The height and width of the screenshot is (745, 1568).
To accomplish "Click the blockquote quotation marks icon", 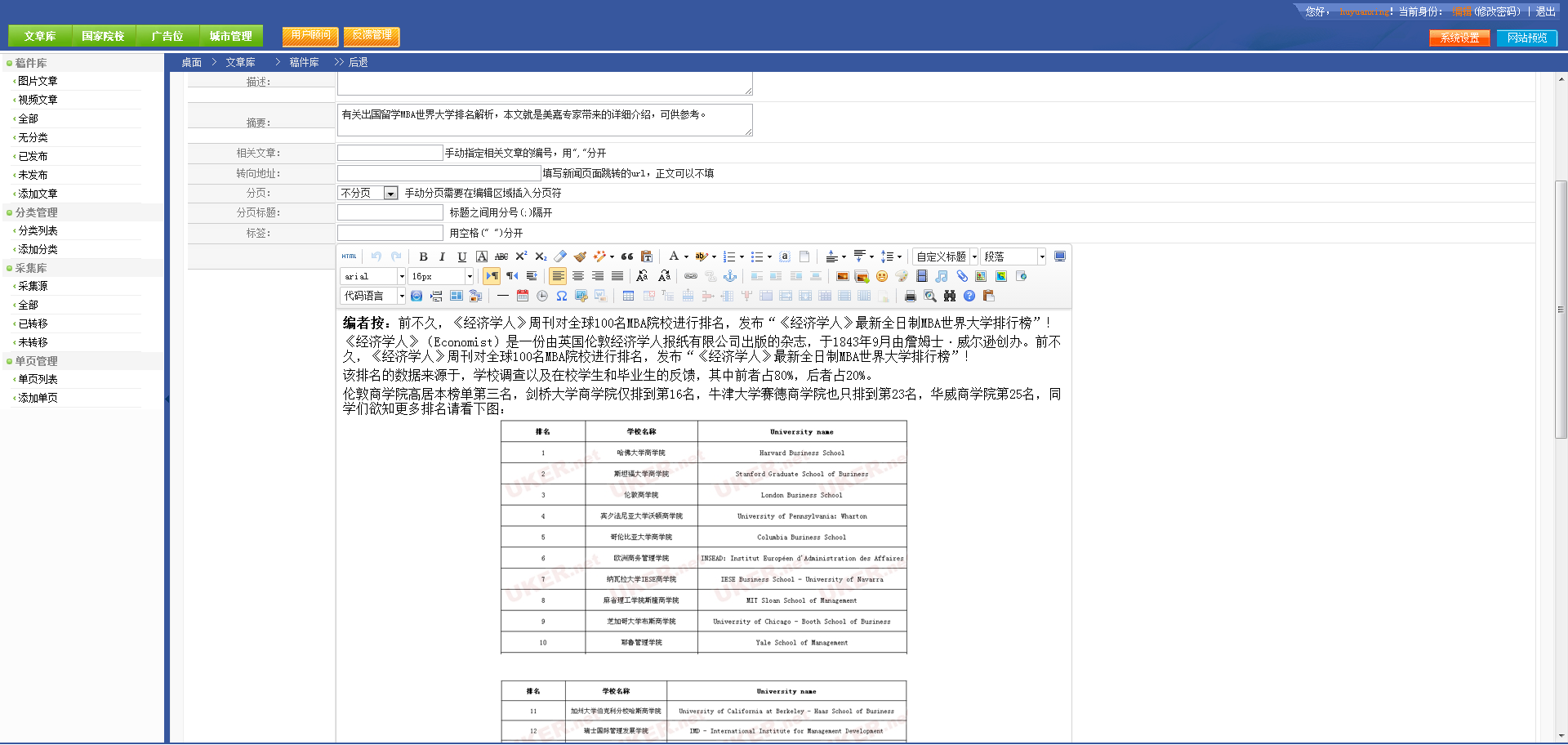I will [627, 257].
